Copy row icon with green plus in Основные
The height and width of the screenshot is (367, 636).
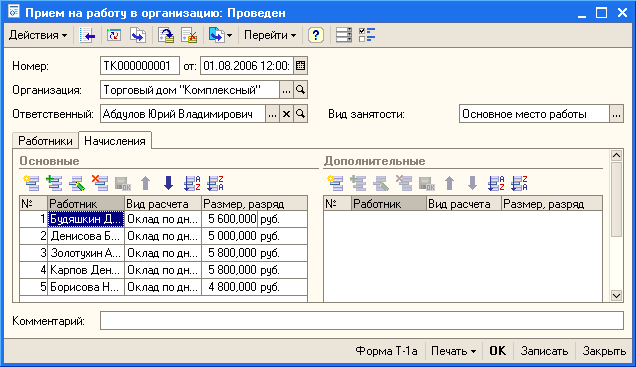(x=54, y=183)
